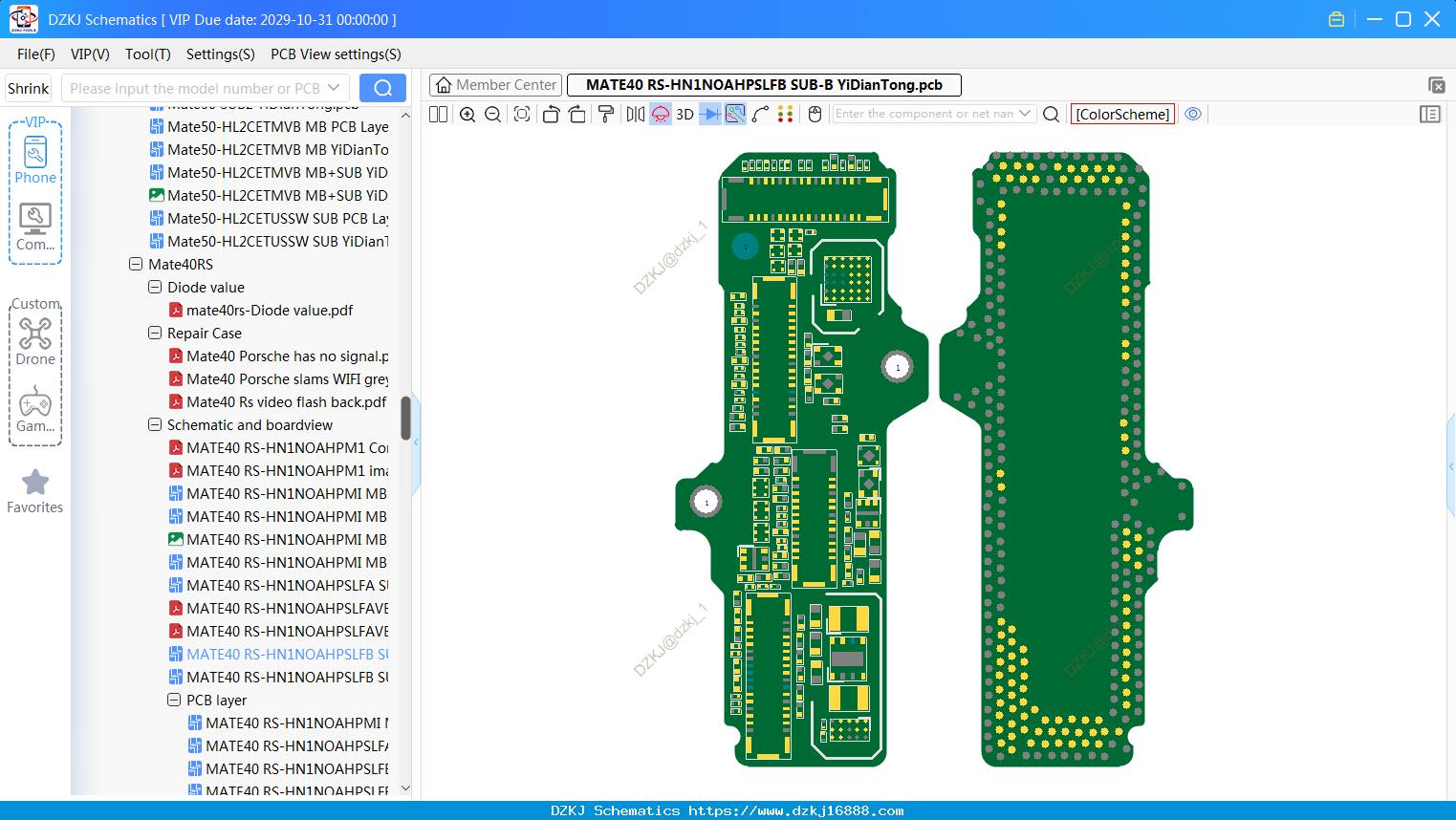Focus the model number search field

tap(194, 88)
